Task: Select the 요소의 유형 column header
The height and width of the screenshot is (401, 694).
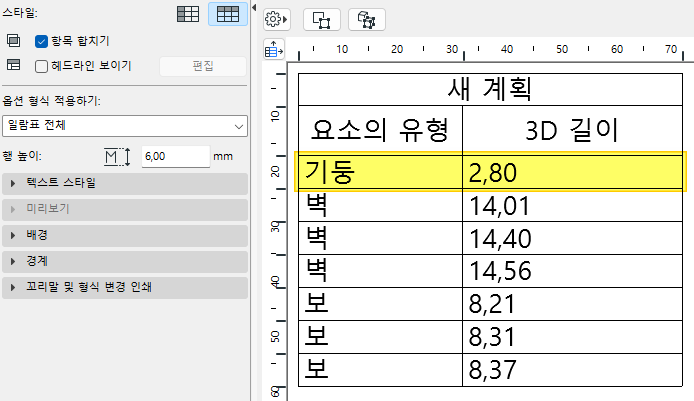Action: click(x=380, y=130)
